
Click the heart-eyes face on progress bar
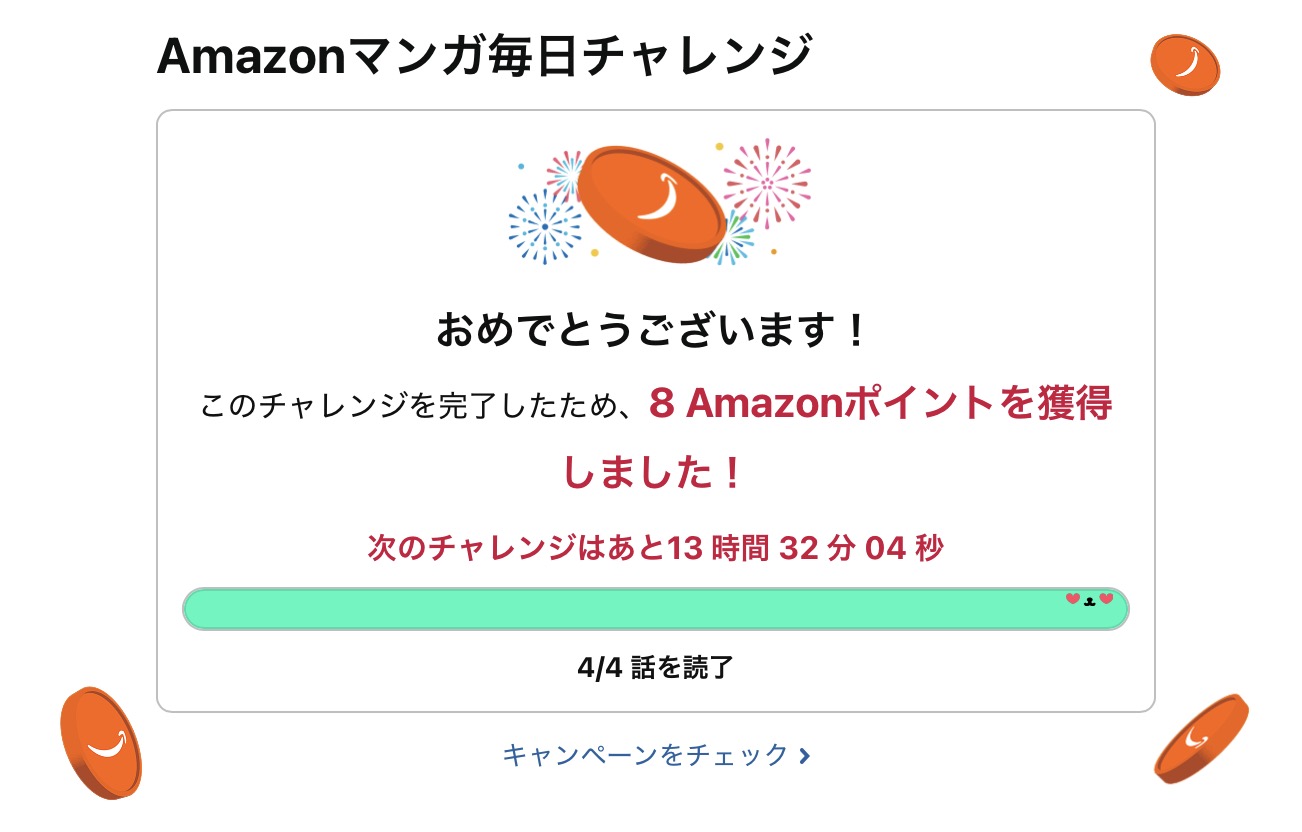click(x=1089, y=600)
